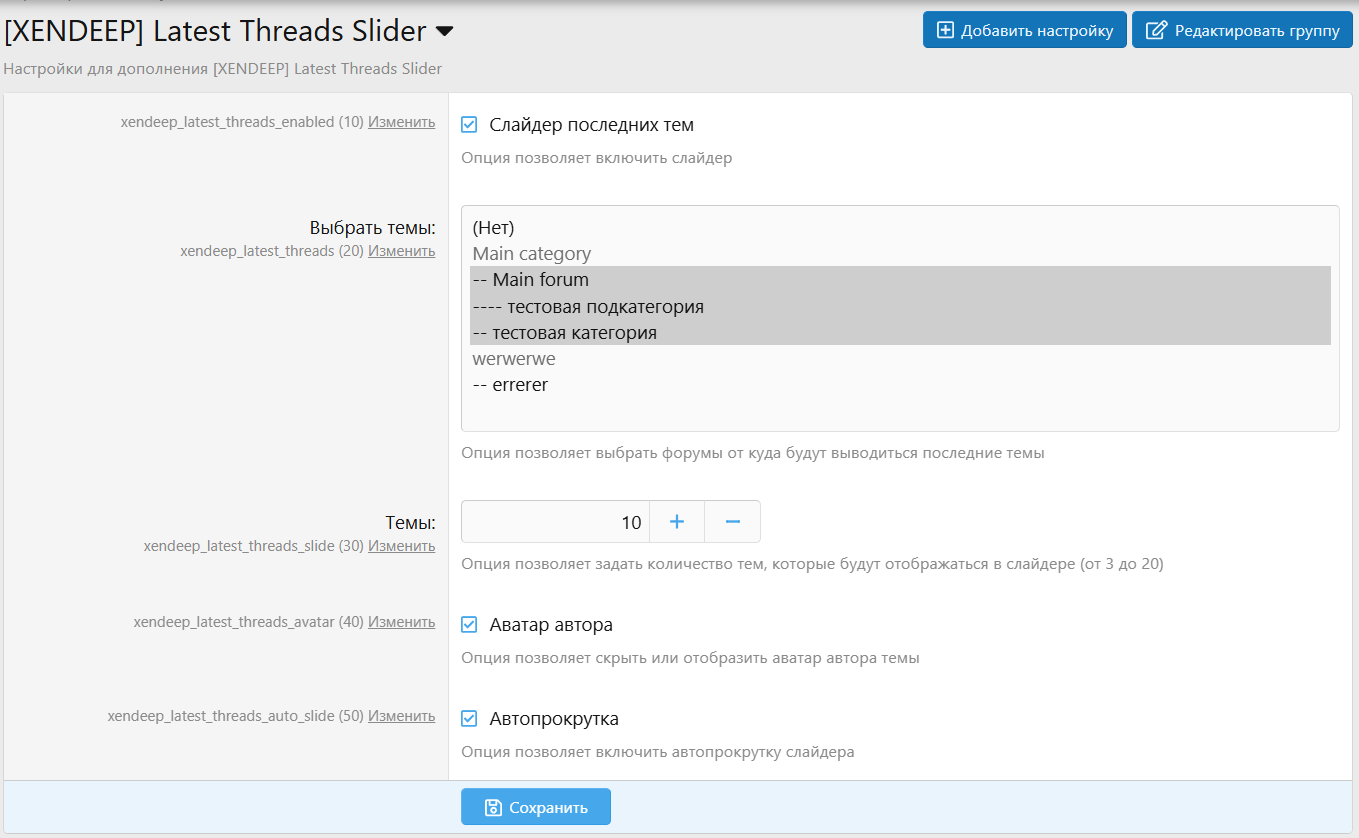1359x838 pixels.
Task: Disable the Автопрокрутка checkbox
Action: click(469, 719)
